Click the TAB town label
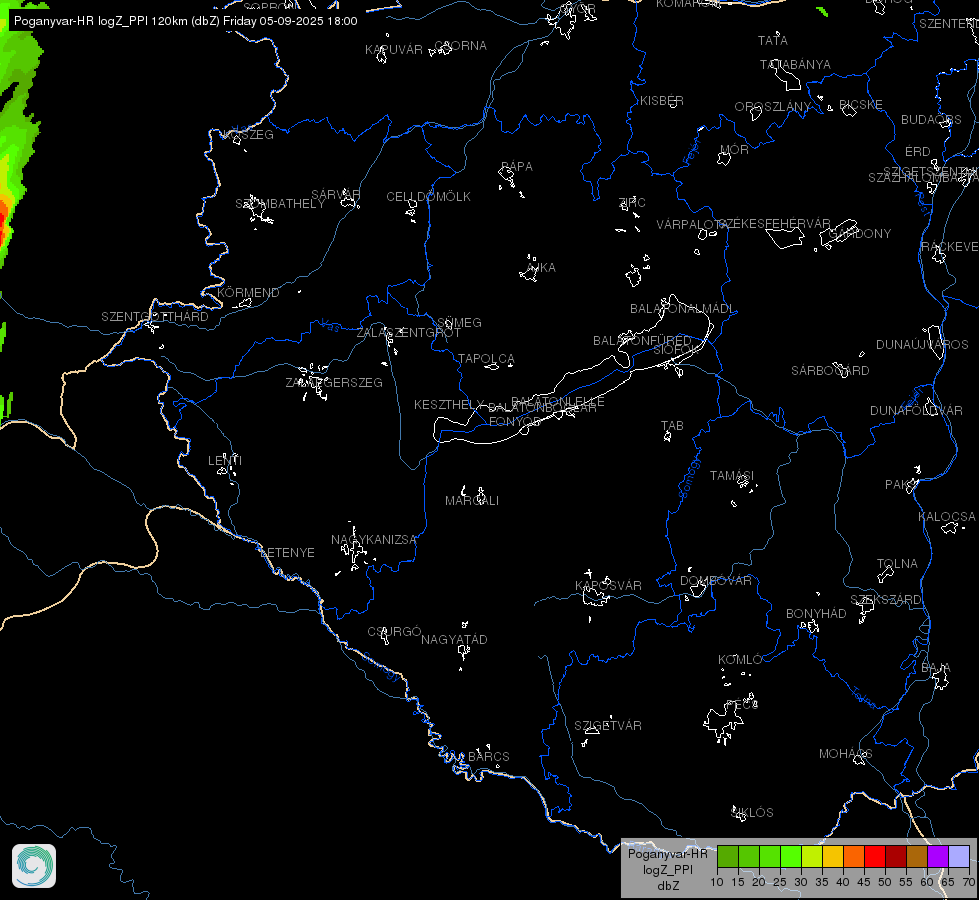The height and width of the screenshot is (900, 979). tap(672, 426)
